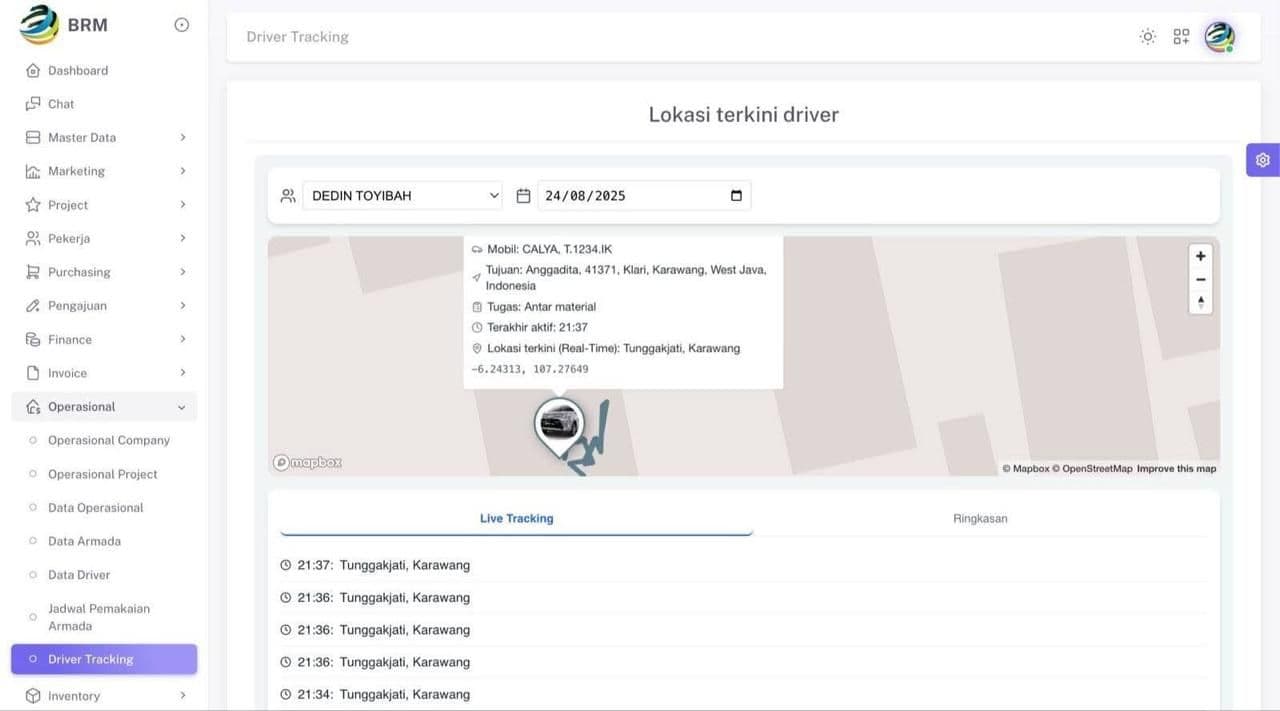Expand the Pekerja submenu chevron
This screenshot has width=1280, height=711.
pos(183,239)
